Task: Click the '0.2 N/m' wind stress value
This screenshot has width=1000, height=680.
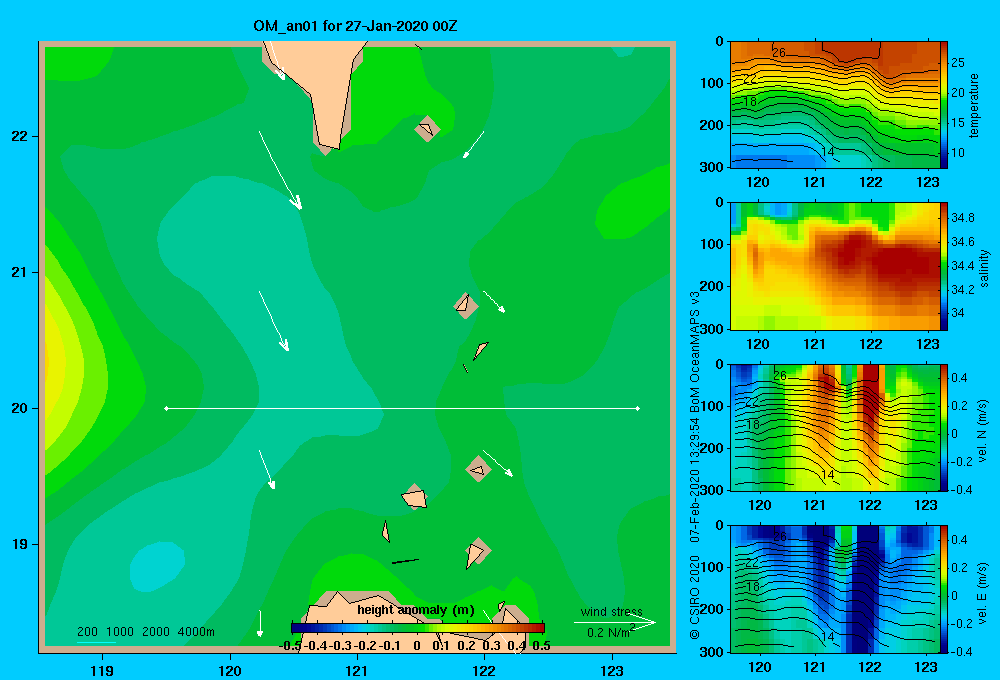Action: coord(610,632)
